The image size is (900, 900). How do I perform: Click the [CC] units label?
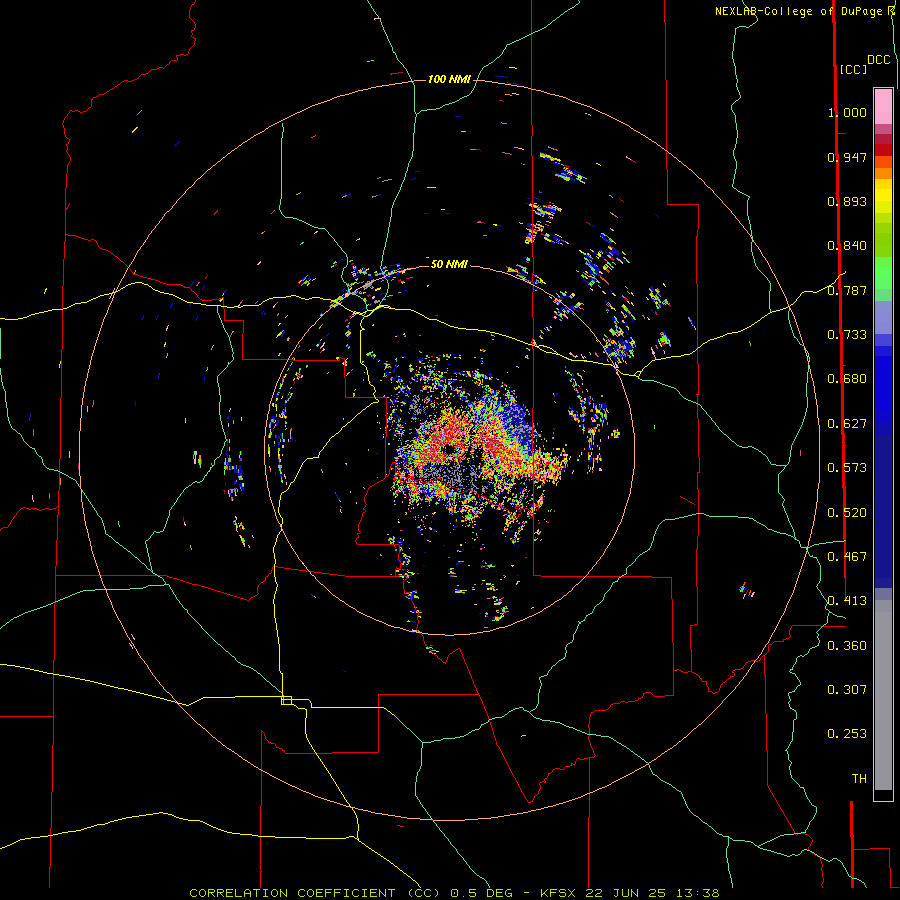[853, 69]
